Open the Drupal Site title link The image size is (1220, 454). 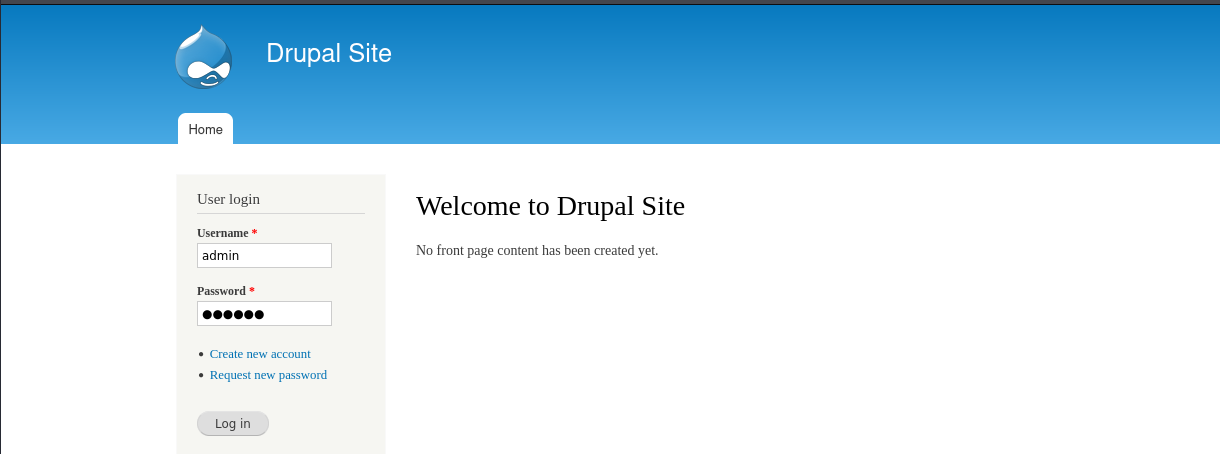[329, 53]
